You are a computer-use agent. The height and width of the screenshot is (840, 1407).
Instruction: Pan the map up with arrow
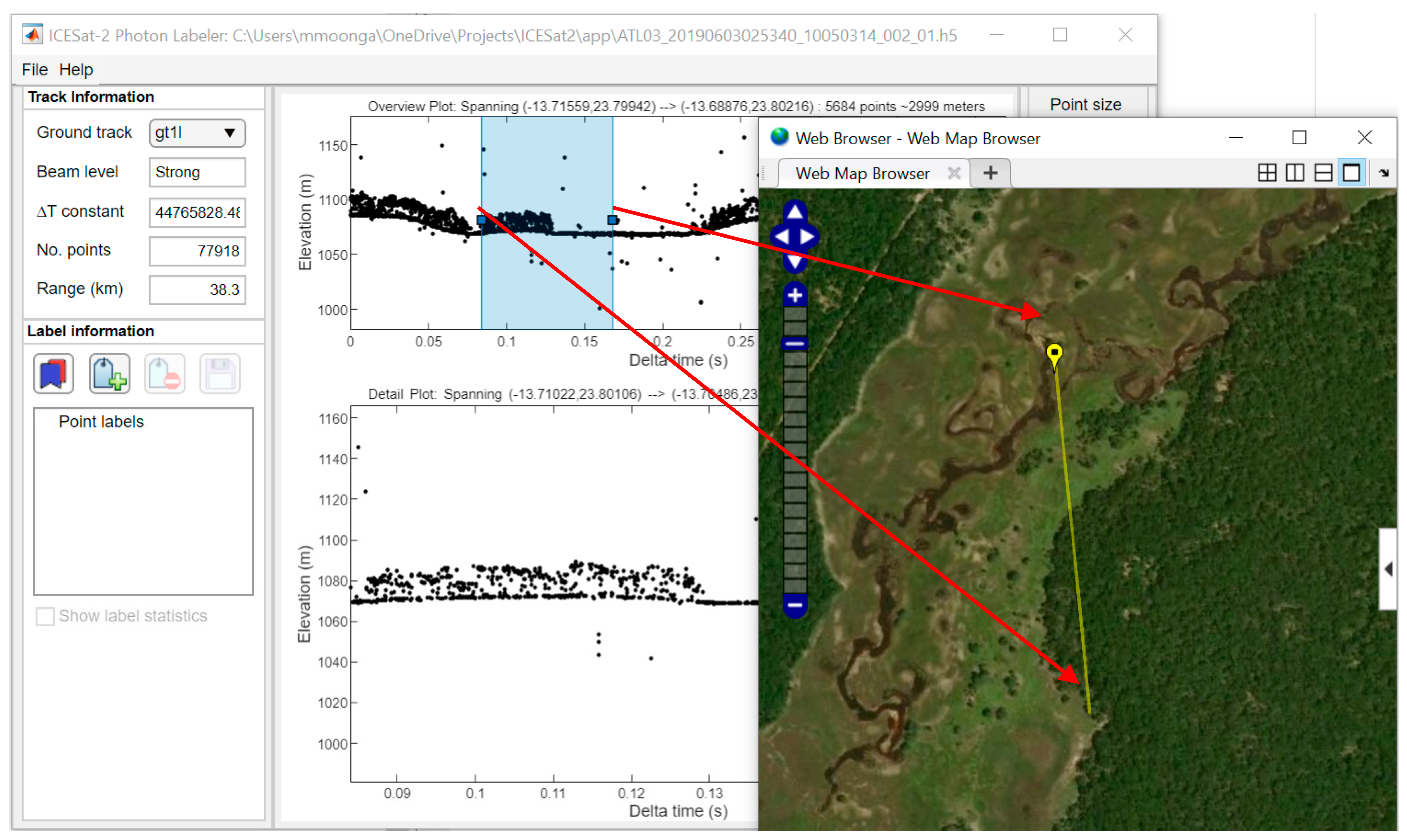[x=795, y=212]
